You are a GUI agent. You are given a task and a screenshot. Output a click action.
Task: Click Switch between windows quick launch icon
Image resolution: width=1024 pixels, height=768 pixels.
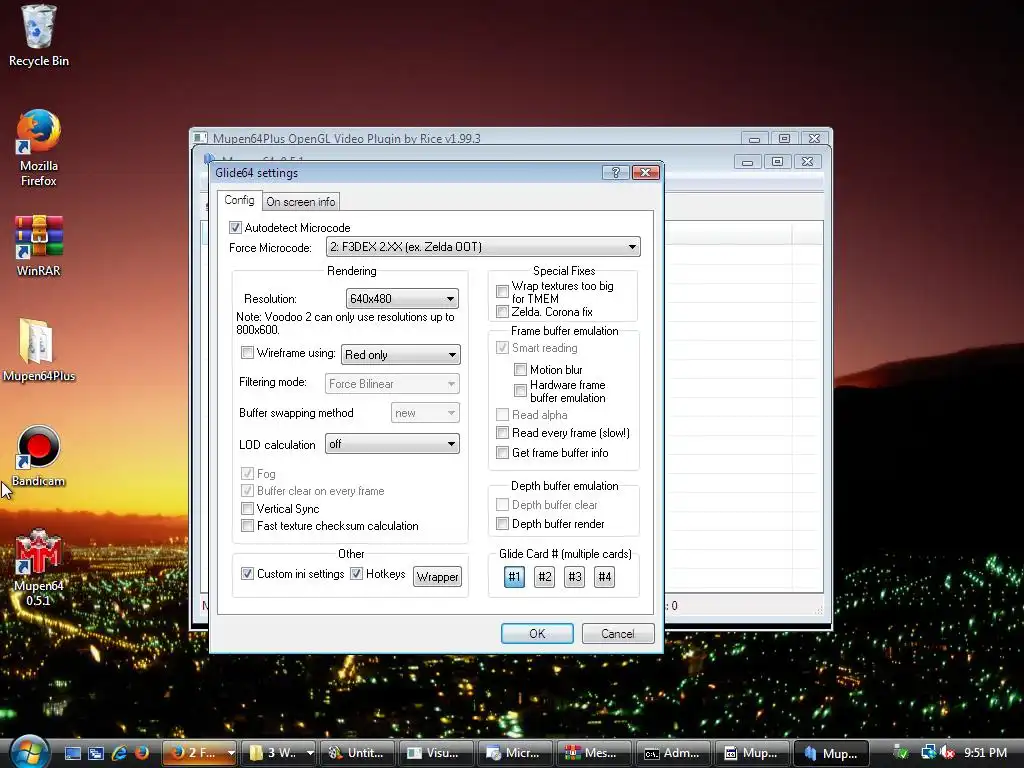pyautogui.click(x=96, y=753)
